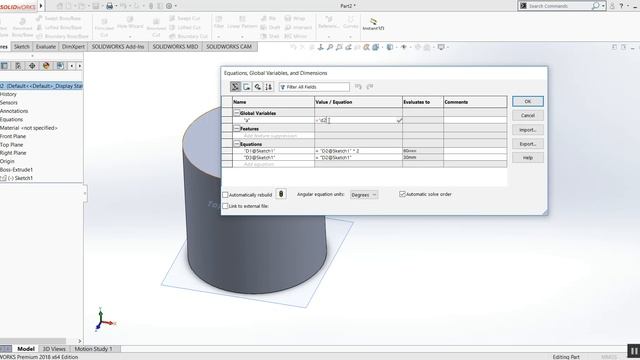Select Top Plane in the feature tree
This screenshot has width=640, height=360.
click(x=12, y=145)
